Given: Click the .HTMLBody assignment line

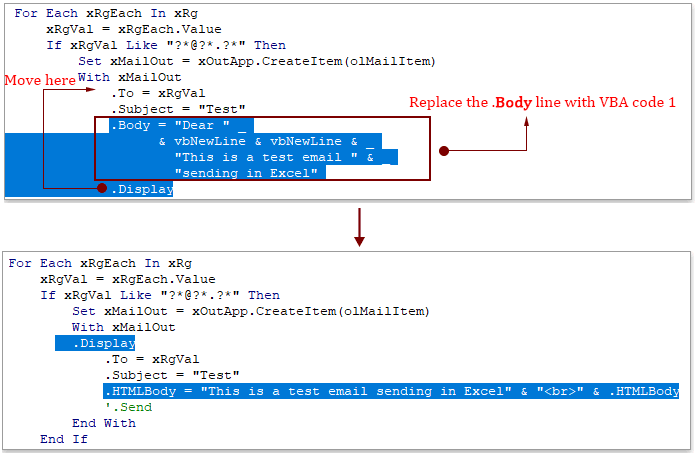Looking at the screenshot, I should 391,391.
